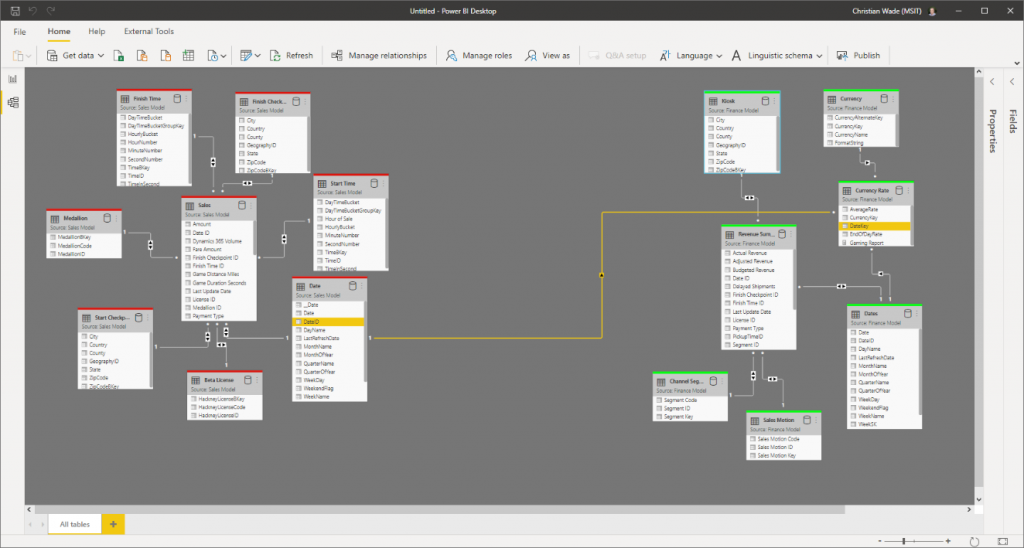The image size is (1024, 548).
Task: Collapse the ribbon with the chevron
Action: 1016,63
